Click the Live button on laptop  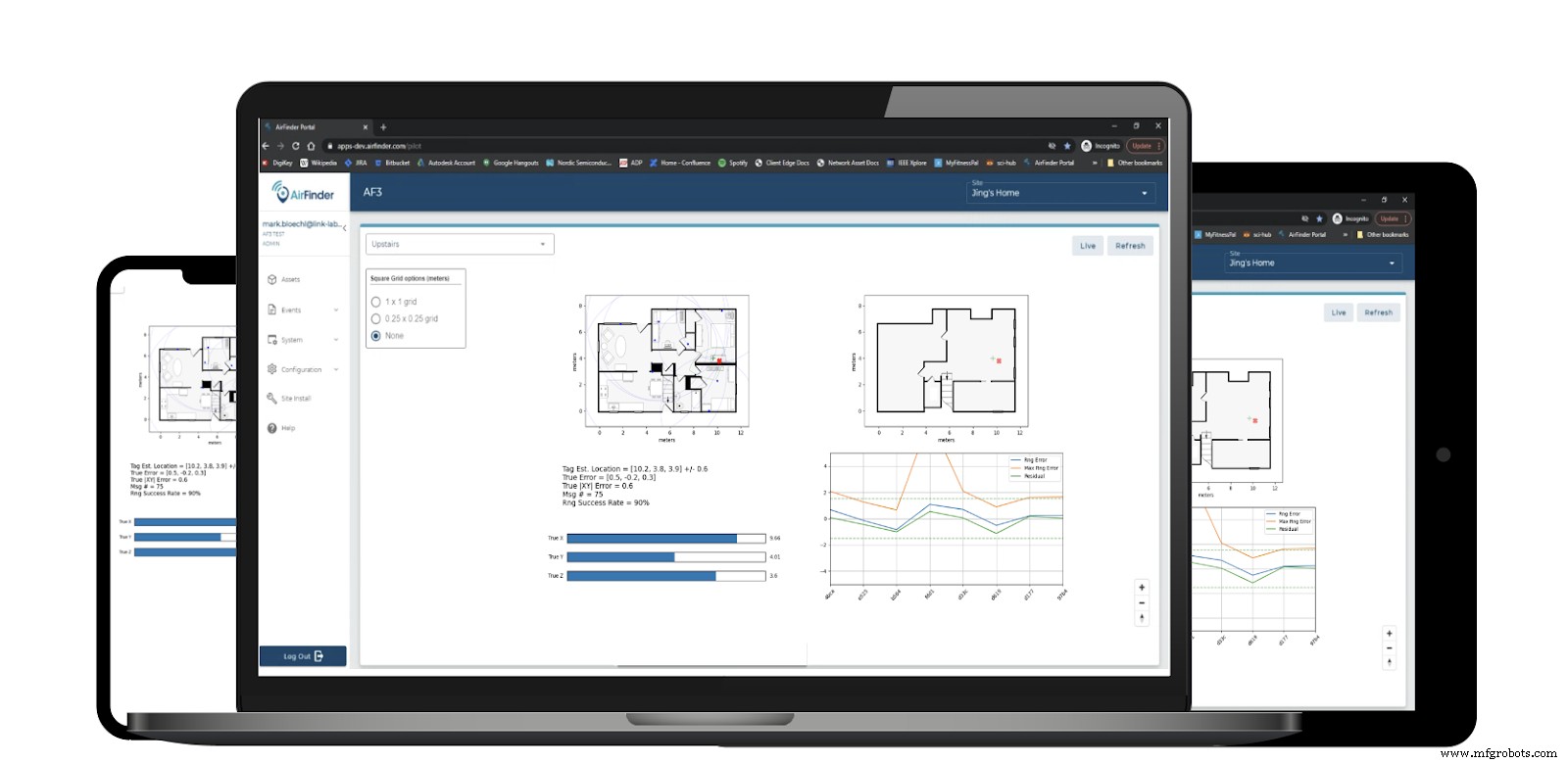1088,246
